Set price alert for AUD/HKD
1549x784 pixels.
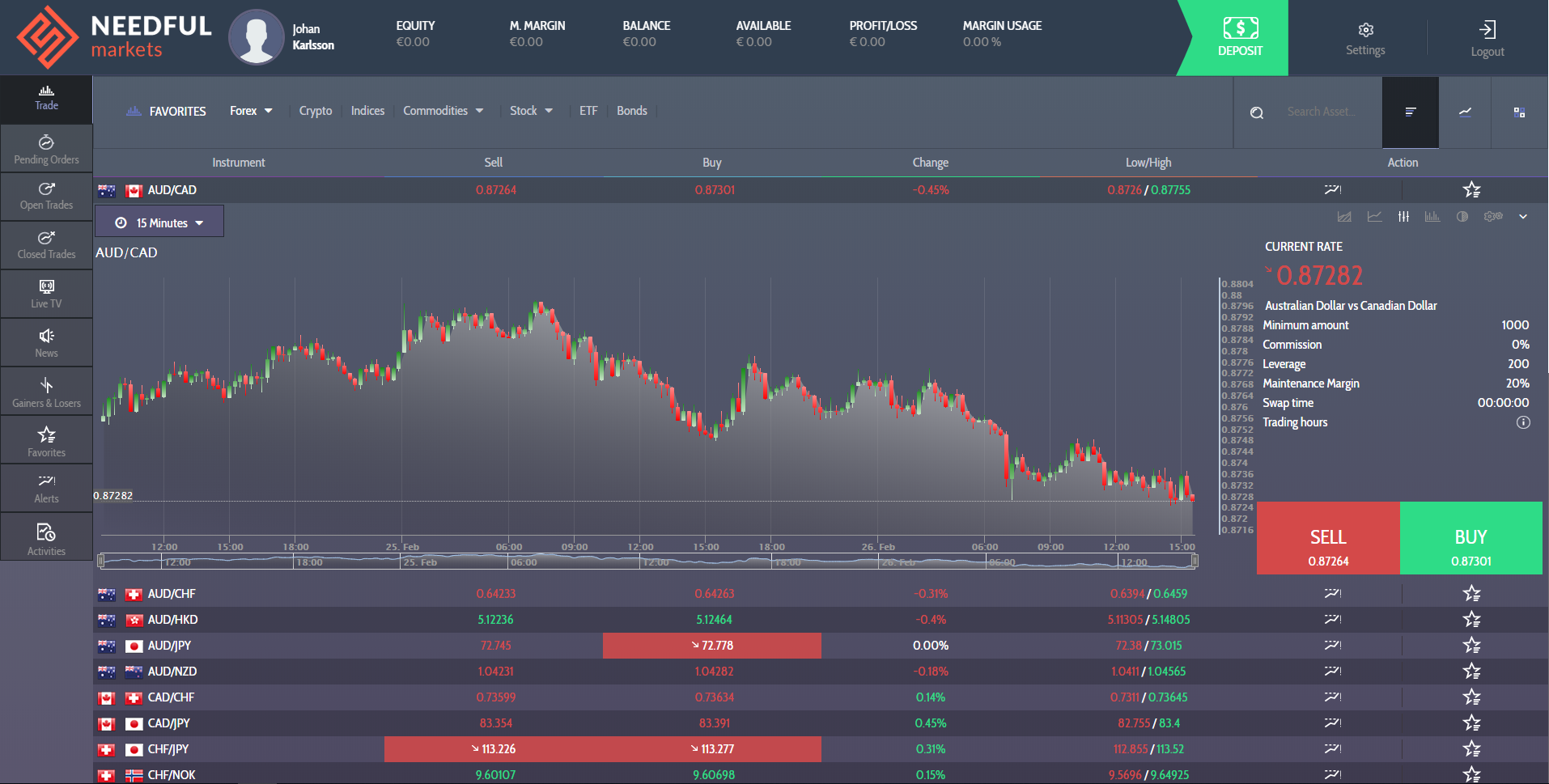(x=1332, y=620)
